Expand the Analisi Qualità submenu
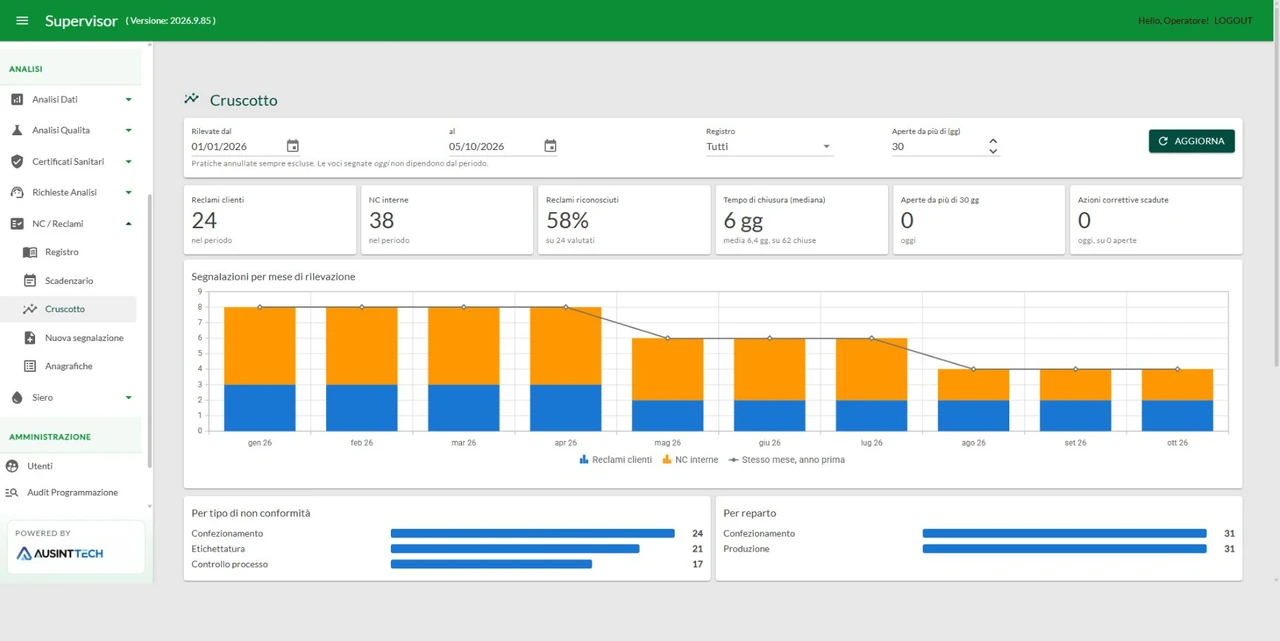This screenshot has height=641, width=1280. tap(128, 131)
